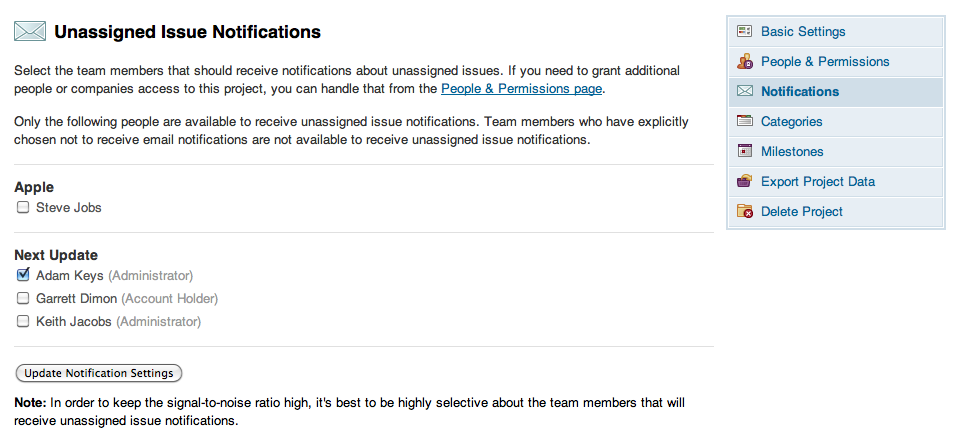Tick the Keith Jacobs checkbox
This screenshot has width=960, height=443.
pos(23,321)
